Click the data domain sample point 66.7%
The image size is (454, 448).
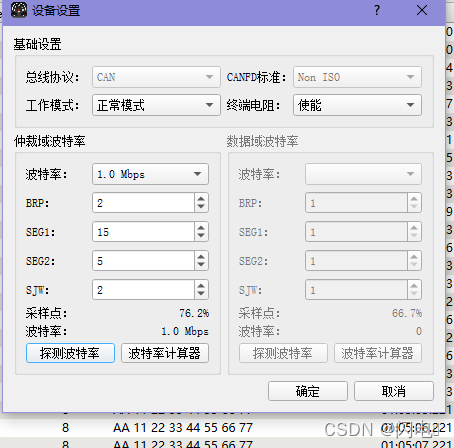(407, 313)
